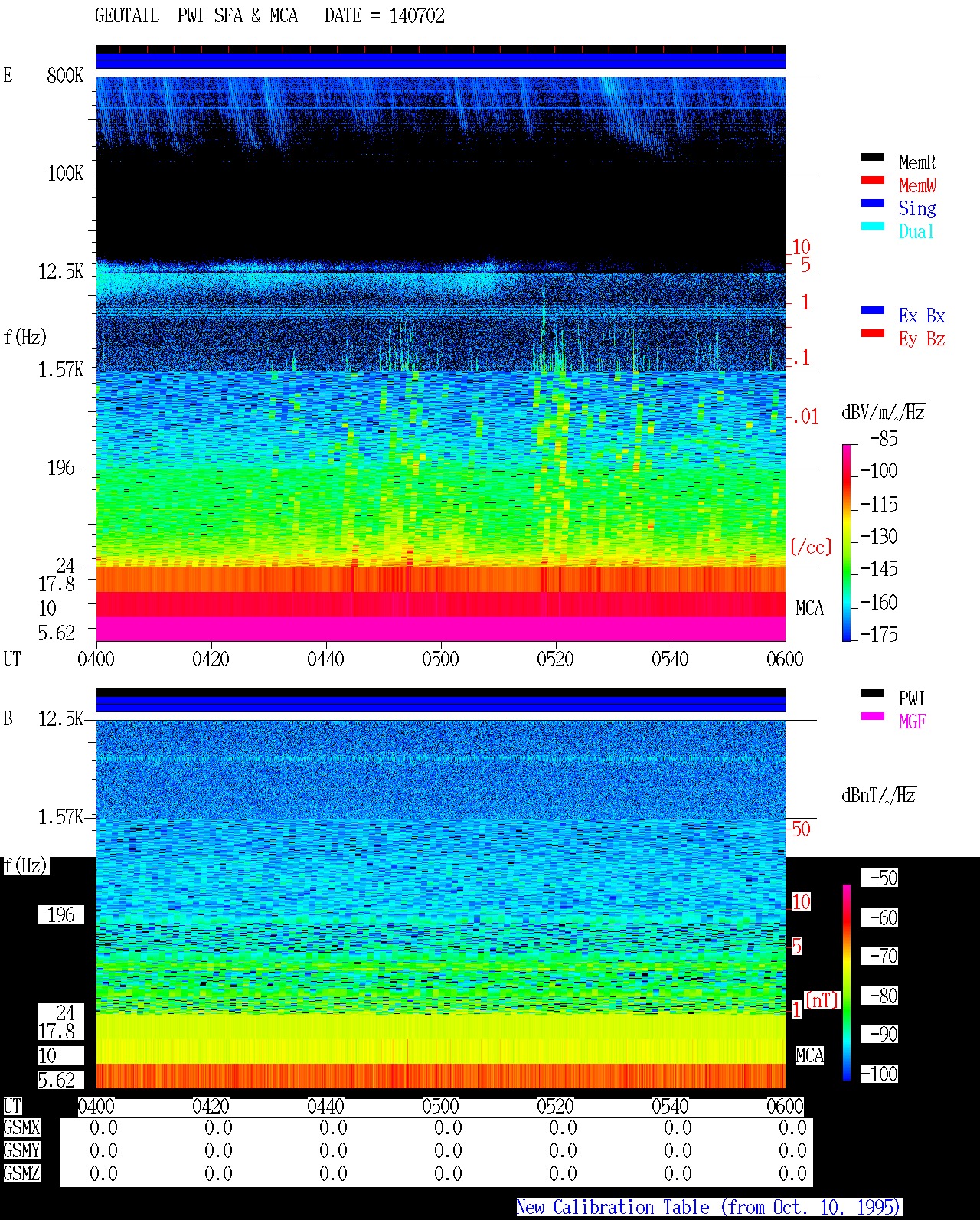Click the red [nT] magnetic scale label
This screenshot has height=1220, width=980.
822,999
